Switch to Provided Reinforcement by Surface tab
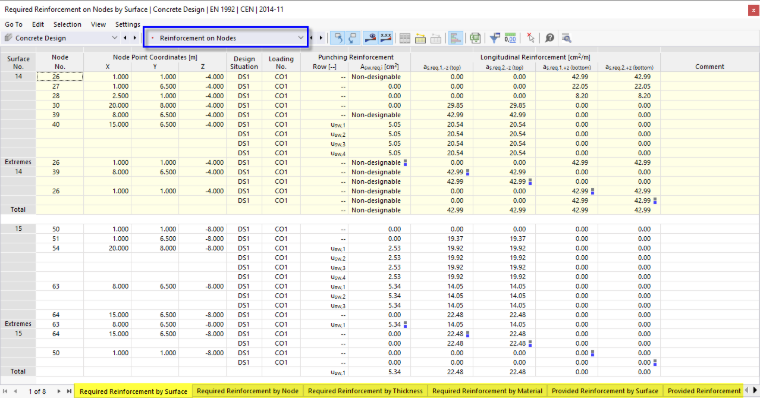 [604, 391]
